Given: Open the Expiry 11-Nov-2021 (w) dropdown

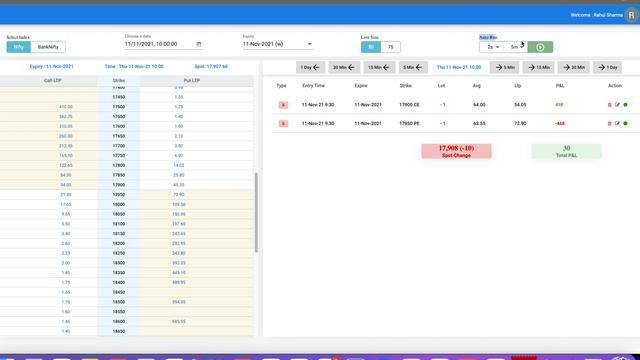Looking at the screenshot, I should pos(278,44).
